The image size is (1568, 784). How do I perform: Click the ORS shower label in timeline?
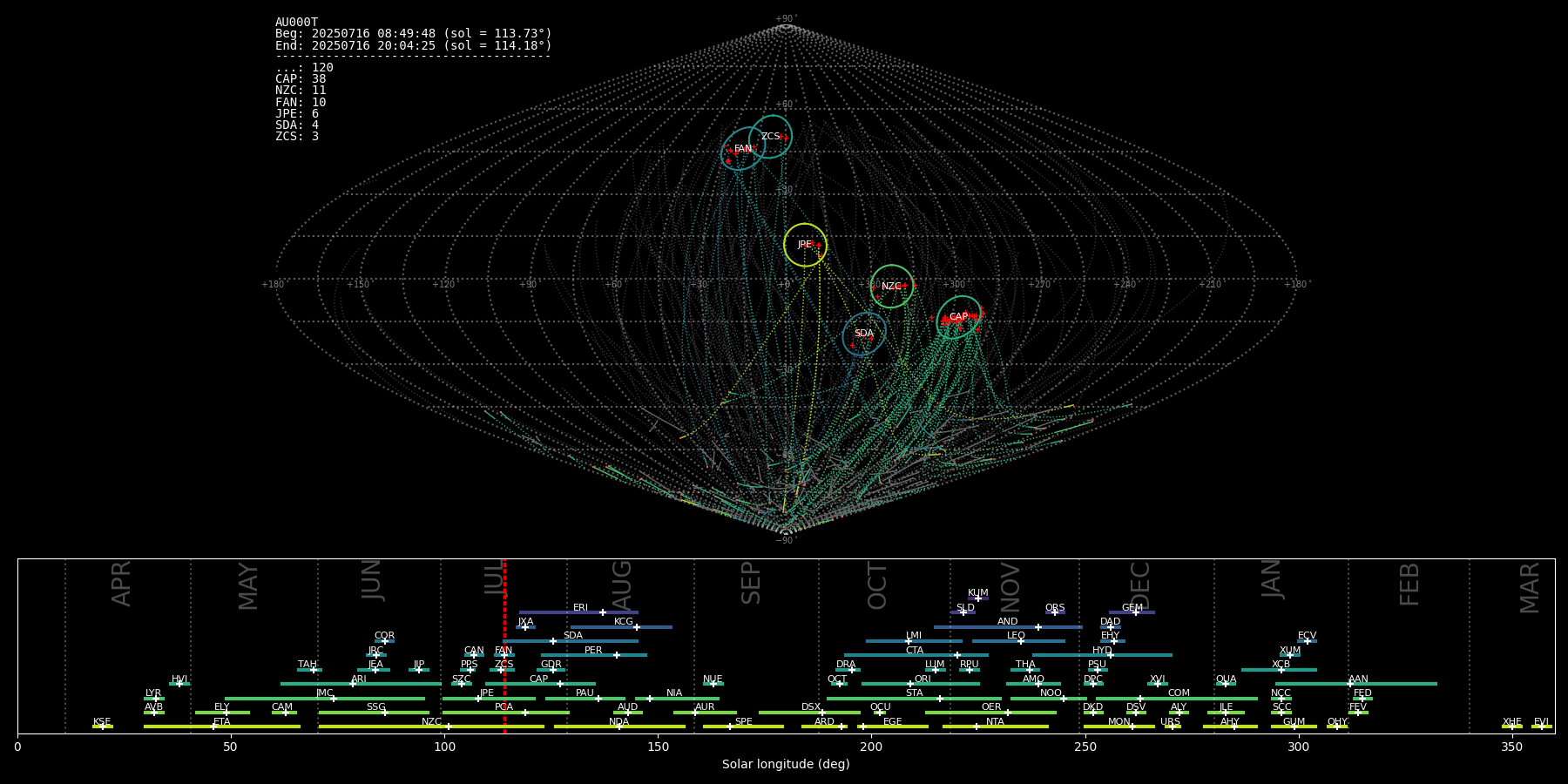coord(1055,608)
